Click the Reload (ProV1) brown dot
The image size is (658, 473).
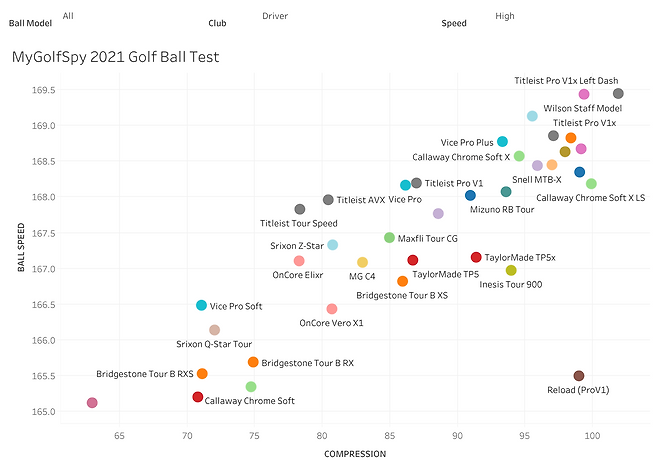coord(579,376)
